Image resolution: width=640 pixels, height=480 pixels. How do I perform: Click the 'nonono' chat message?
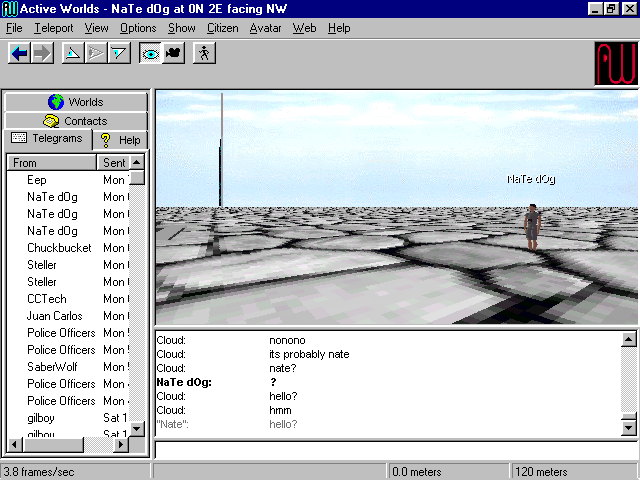(x=287, y=340)
